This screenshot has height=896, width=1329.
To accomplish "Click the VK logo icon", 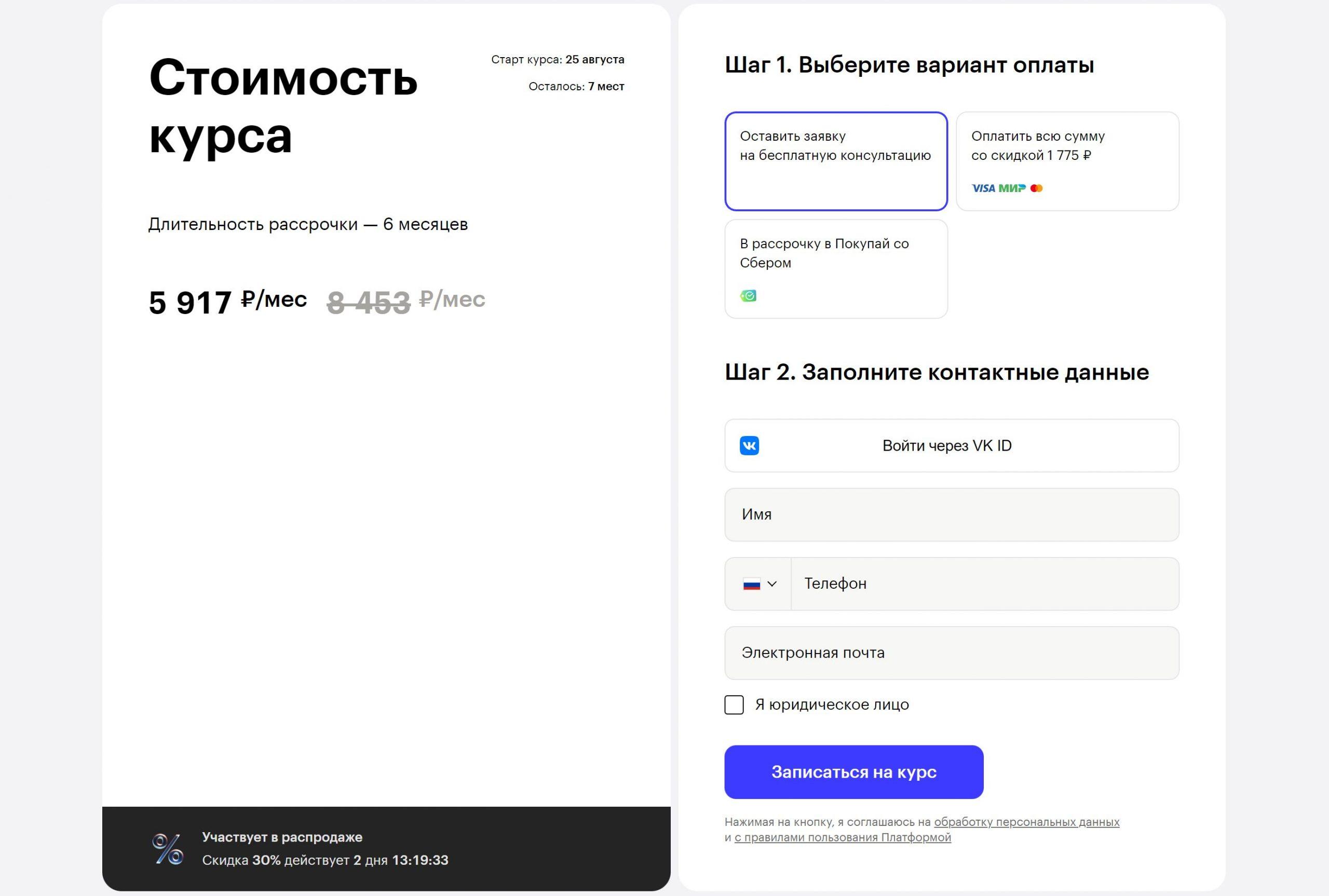I will [749, 446].
